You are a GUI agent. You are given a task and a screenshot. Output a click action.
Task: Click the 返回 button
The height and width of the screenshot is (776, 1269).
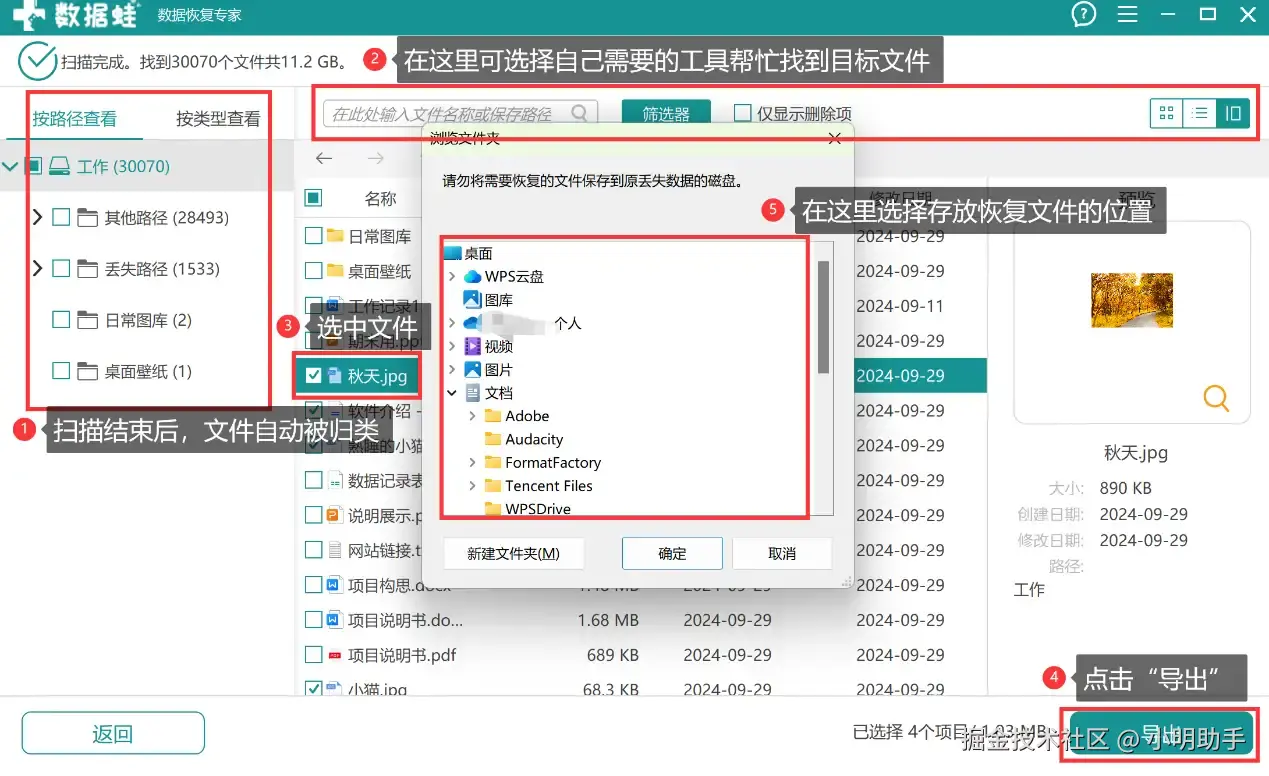click(x=113, y=734)
